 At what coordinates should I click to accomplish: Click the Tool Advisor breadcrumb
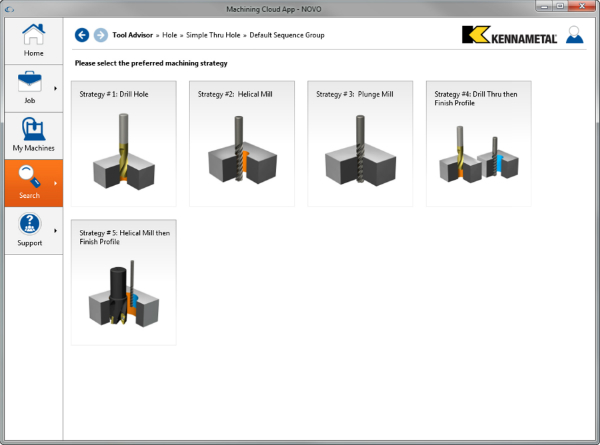pyautogui.click(x=132, y=35)
